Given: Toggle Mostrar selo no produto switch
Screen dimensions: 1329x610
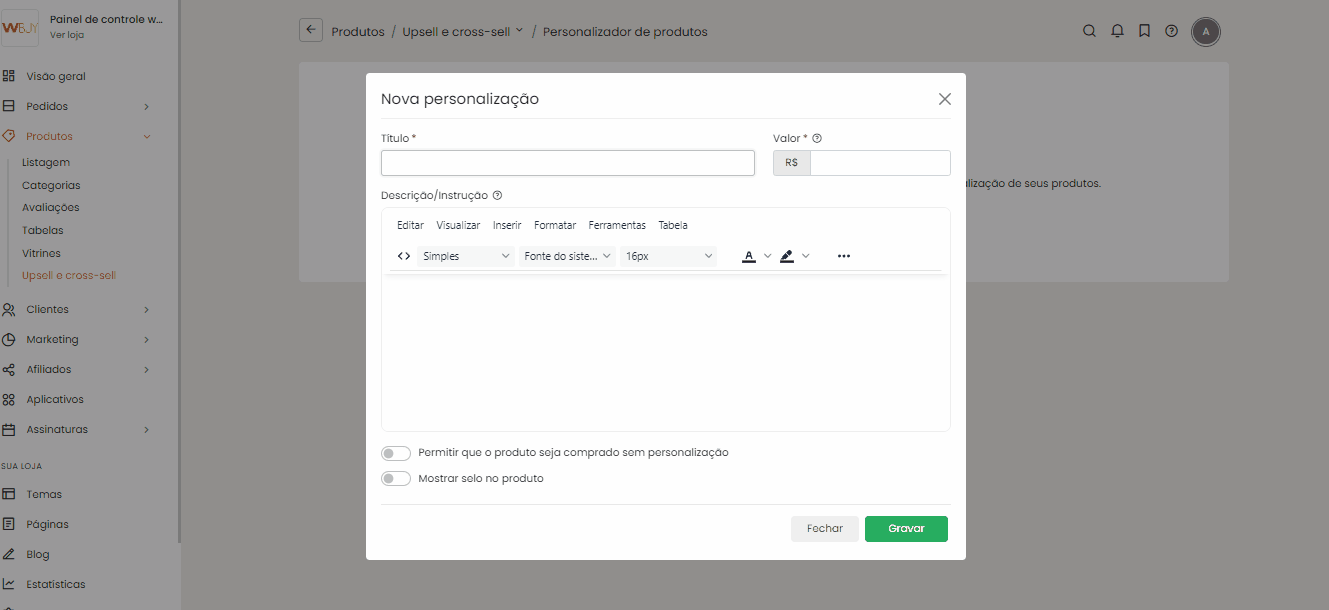Looking at the screenshot, I should point(396,479).
